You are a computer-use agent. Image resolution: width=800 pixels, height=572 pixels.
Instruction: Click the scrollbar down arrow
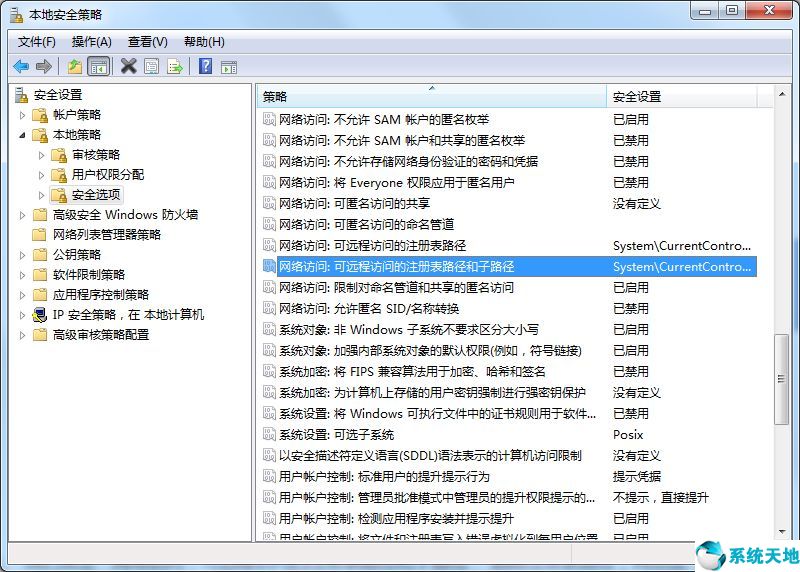click(782, 532)
